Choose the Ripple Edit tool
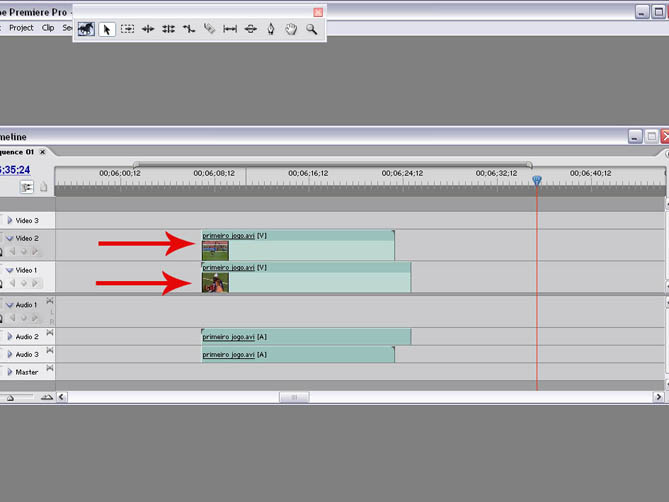 [148, 30]
